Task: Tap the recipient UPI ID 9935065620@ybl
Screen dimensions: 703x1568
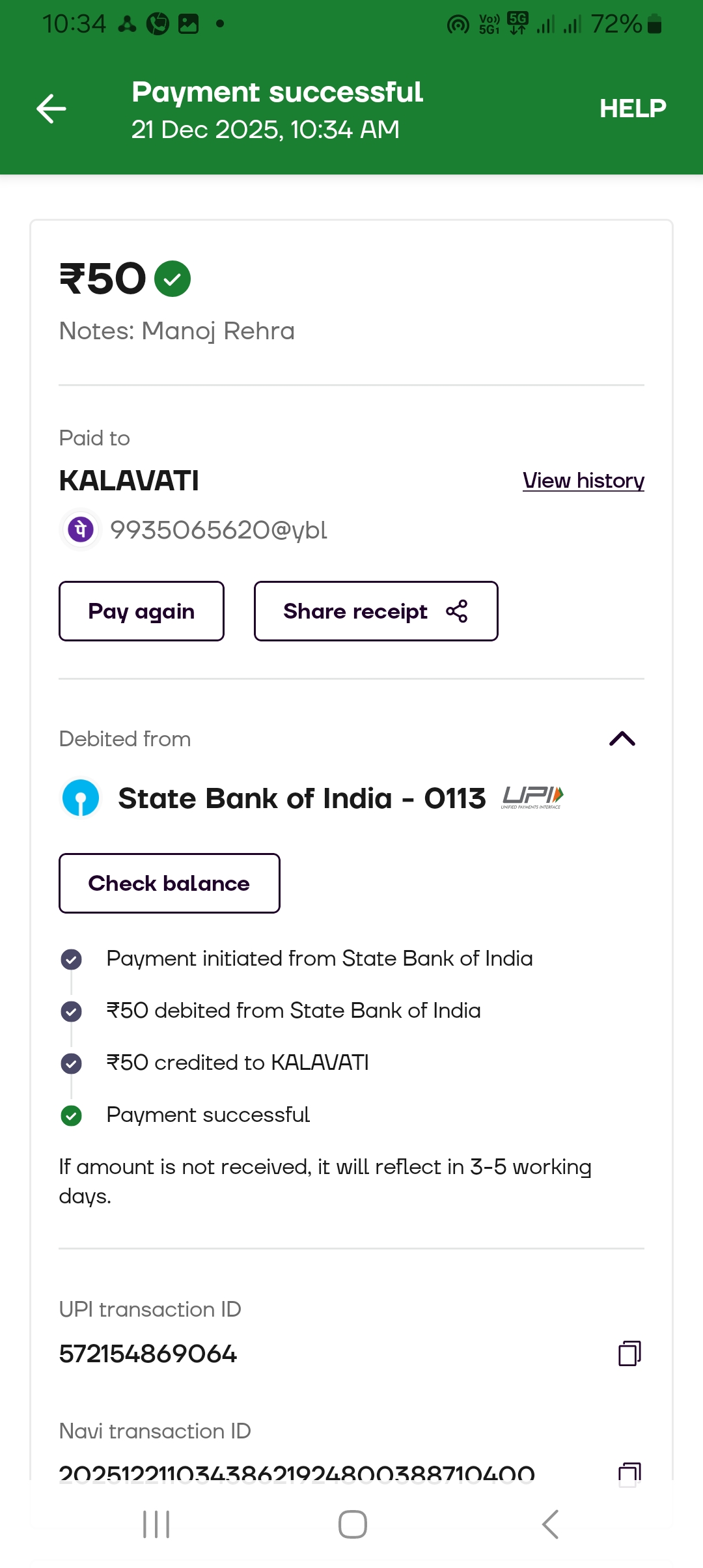Action: coord(219,530)
